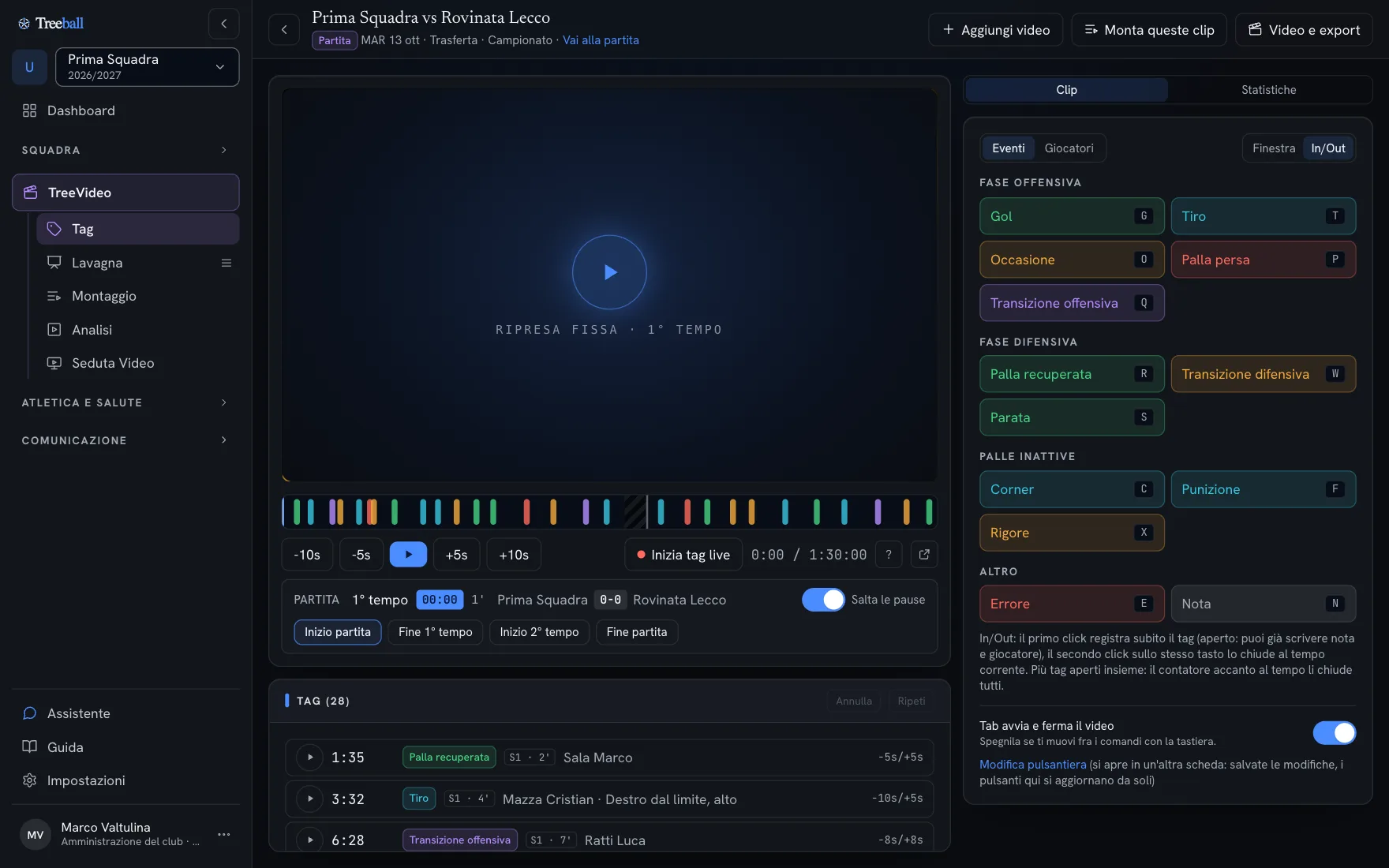Click Monta queste clip button

pyautogui.click(x=1149, y=30)
